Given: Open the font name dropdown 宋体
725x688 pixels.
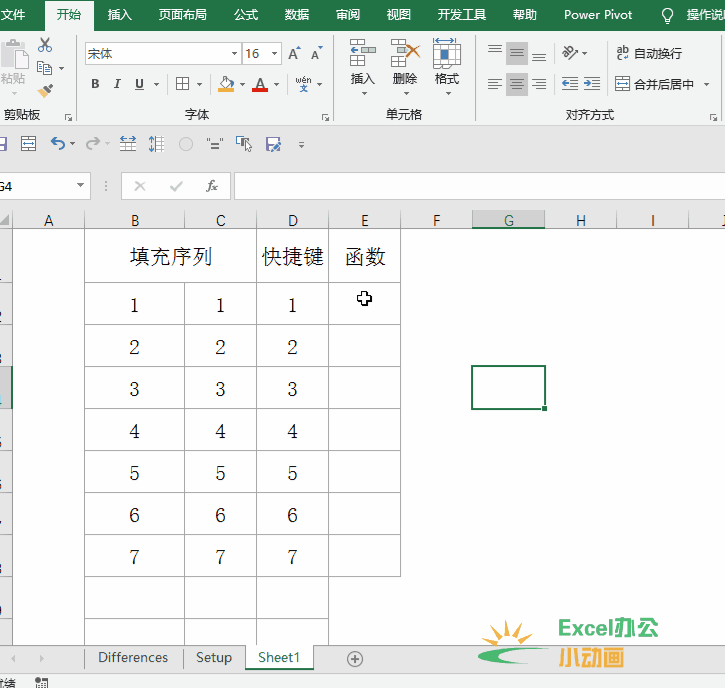Looking at the screenshot, I should click(234, 54).
